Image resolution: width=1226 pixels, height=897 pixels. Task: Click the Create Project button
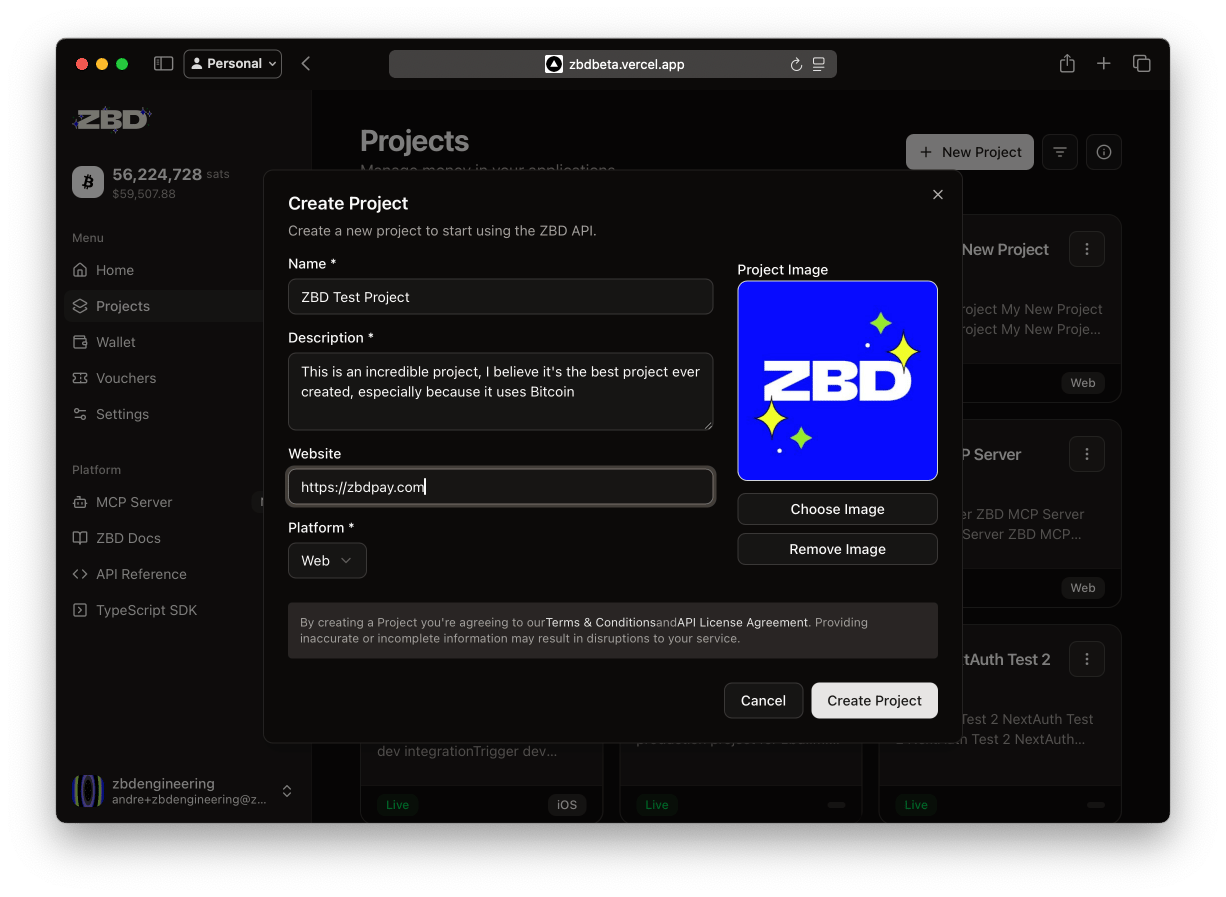tap(875, 701)
